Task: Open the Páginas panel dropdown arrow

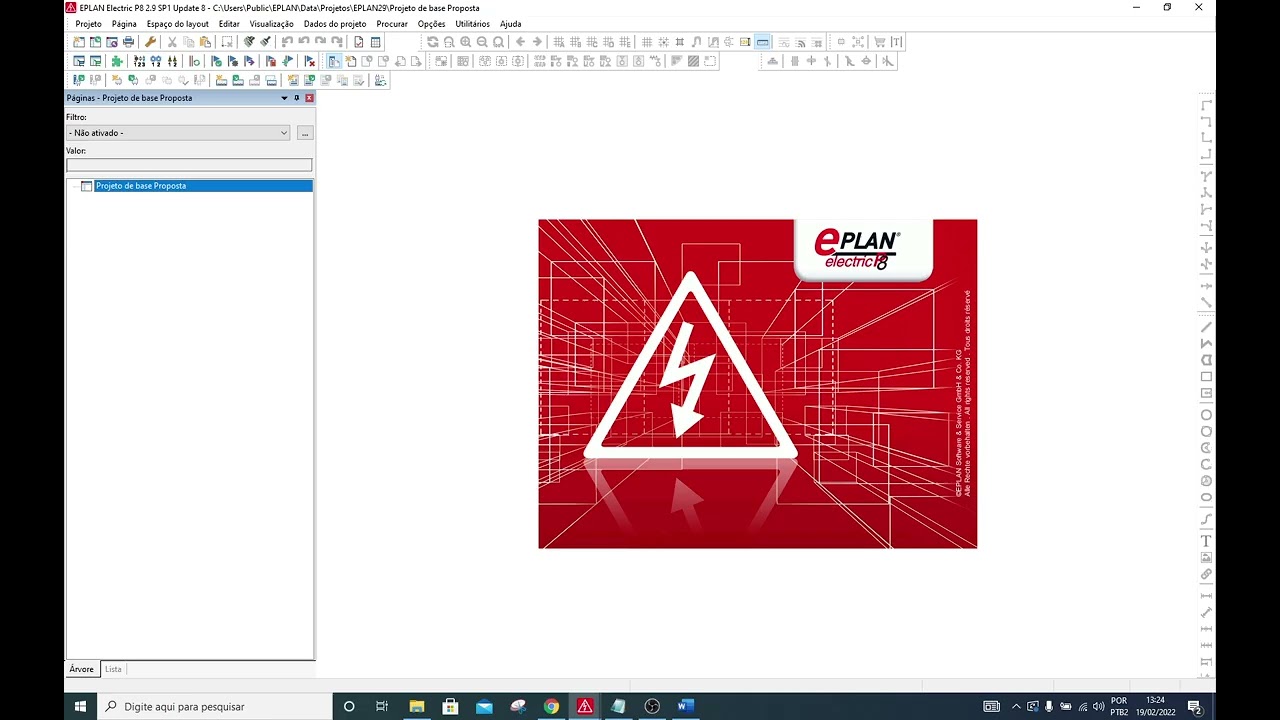Action: click(x=285, y=98)
